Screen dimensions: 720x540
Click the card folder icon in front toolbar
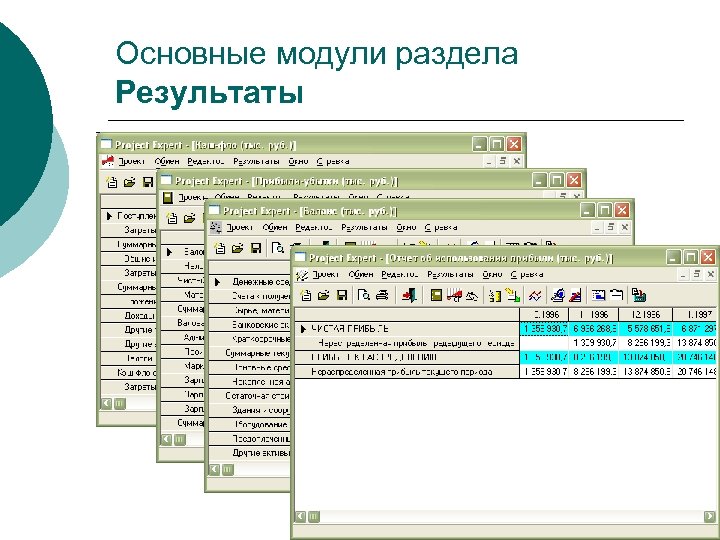tap(616, 295)
